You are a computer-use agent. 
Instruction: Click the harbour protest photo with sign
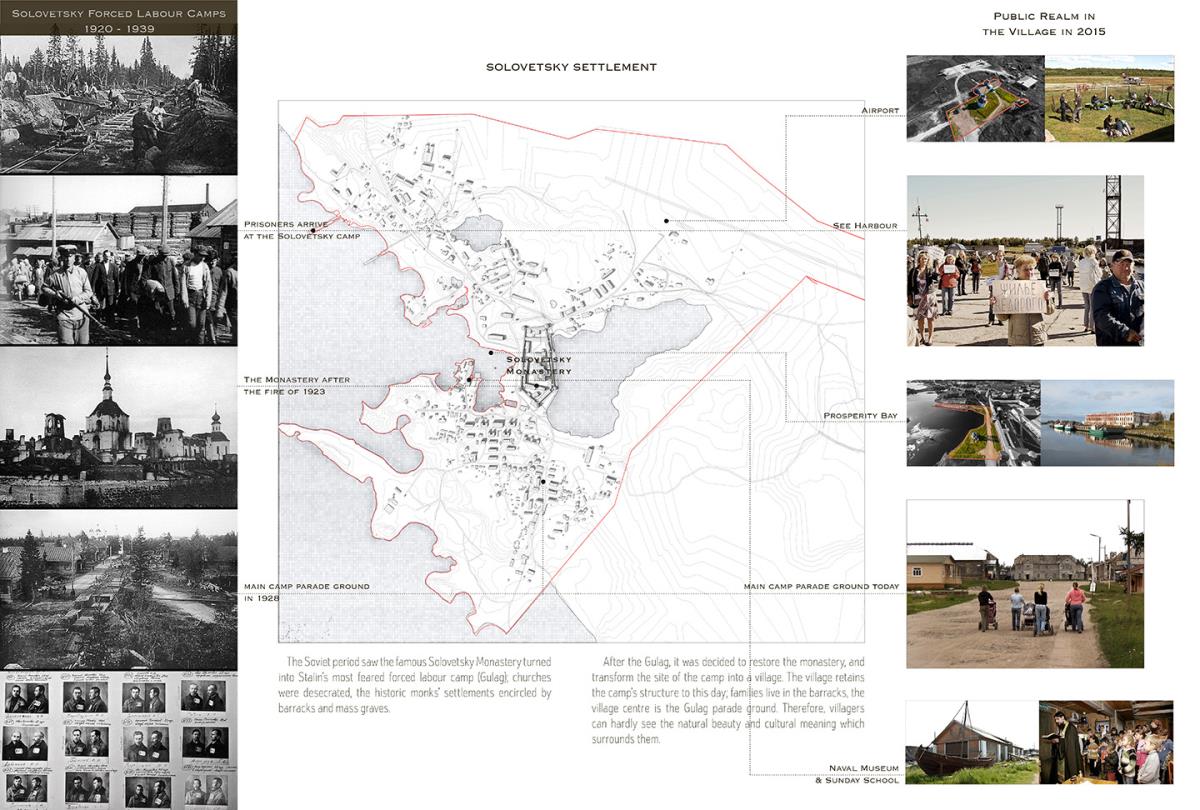pos(1025,261)
